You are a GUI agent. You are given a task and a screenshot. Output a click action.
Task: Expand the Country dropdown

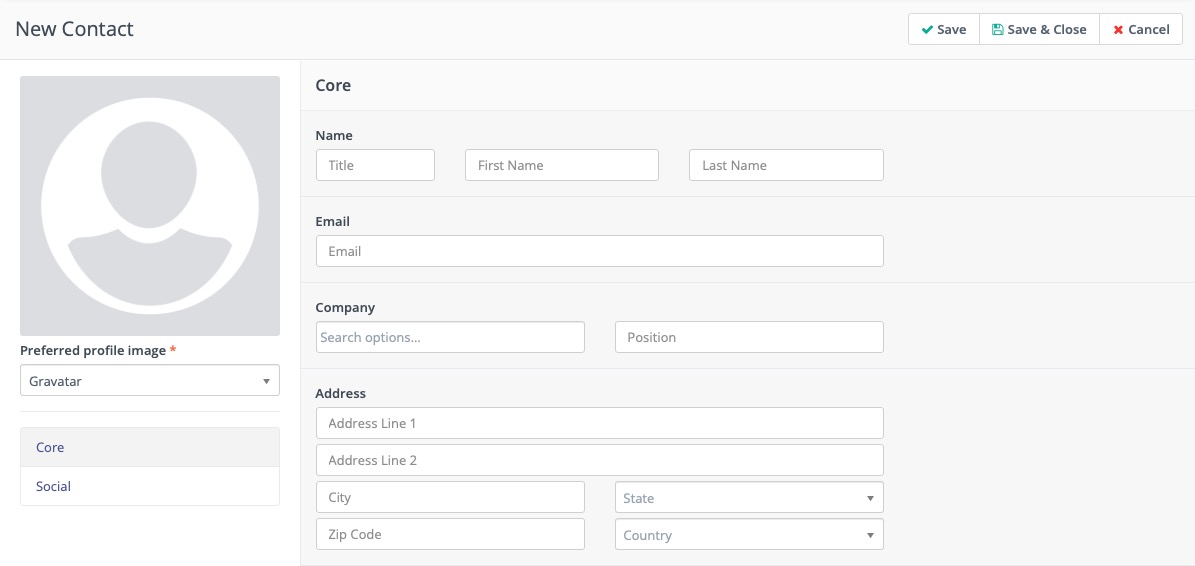pyautogui.click(x=749, y=535)
